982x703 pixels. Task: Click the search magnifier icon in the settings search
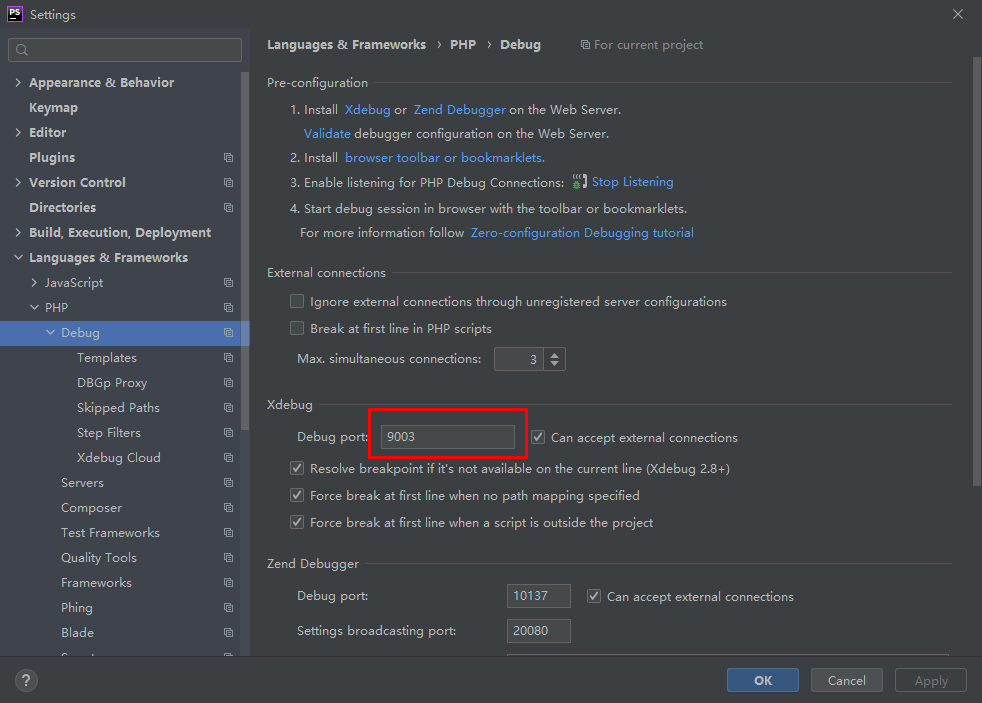click(x=22, y=50)
